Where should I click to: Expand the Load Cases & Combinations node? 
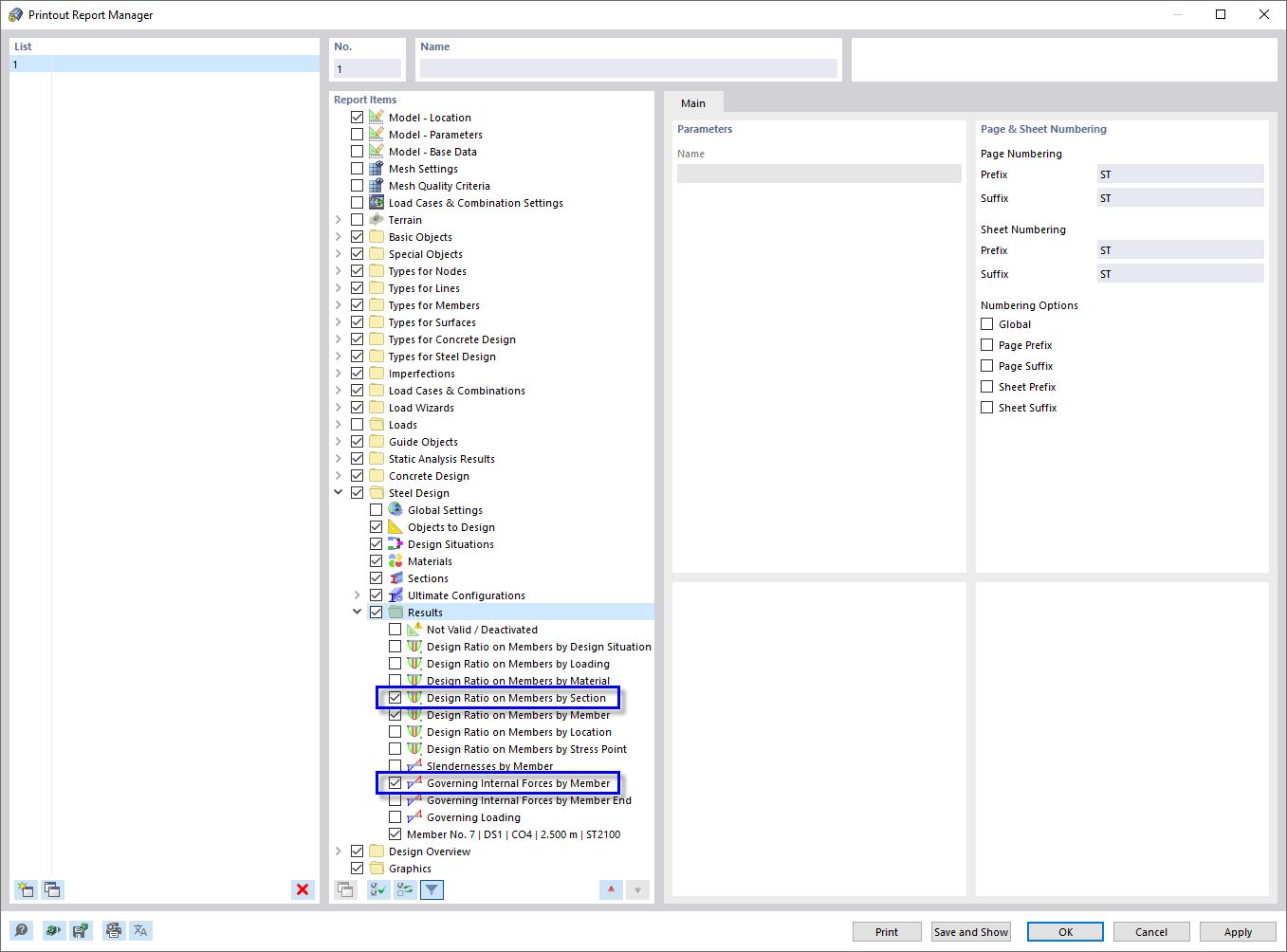tap(339, 391)
